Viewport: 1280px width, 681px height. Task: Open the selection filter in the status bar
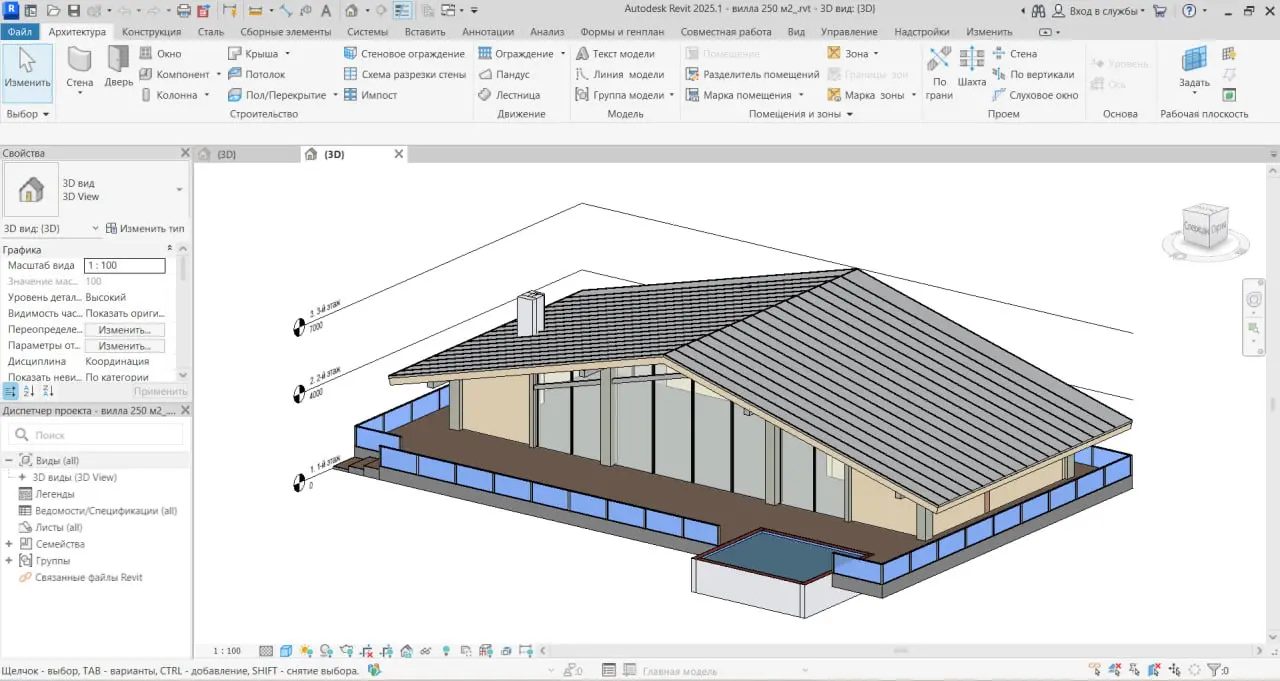[x=1215, y=670]
